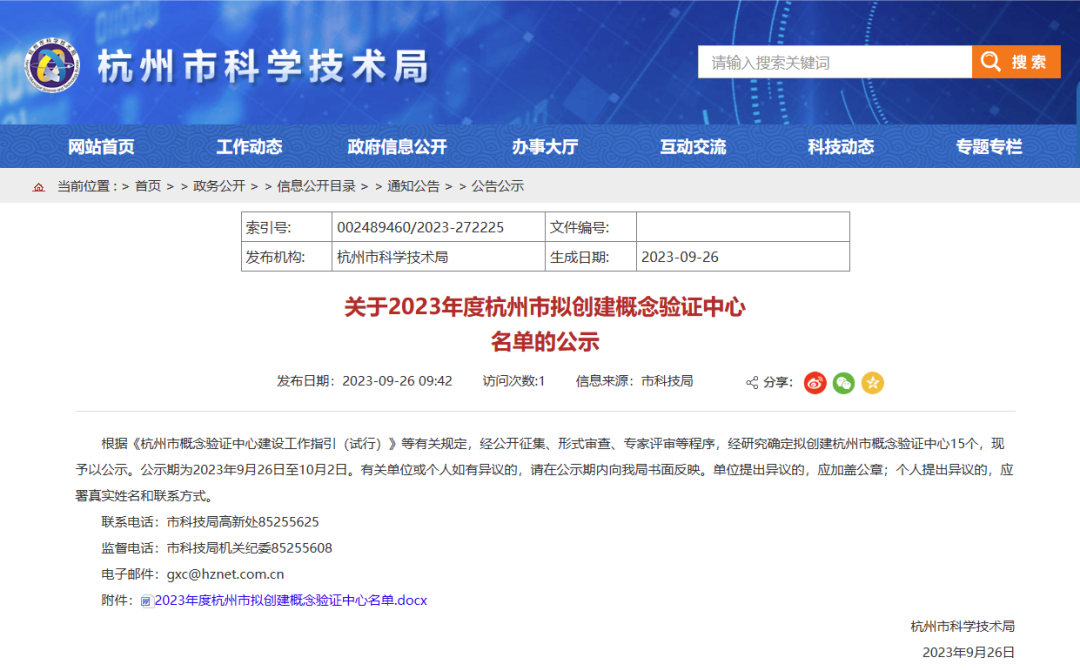Click 杭州市科学技术局 in the info table
1080x671 pixels.
tap(393, 257)
